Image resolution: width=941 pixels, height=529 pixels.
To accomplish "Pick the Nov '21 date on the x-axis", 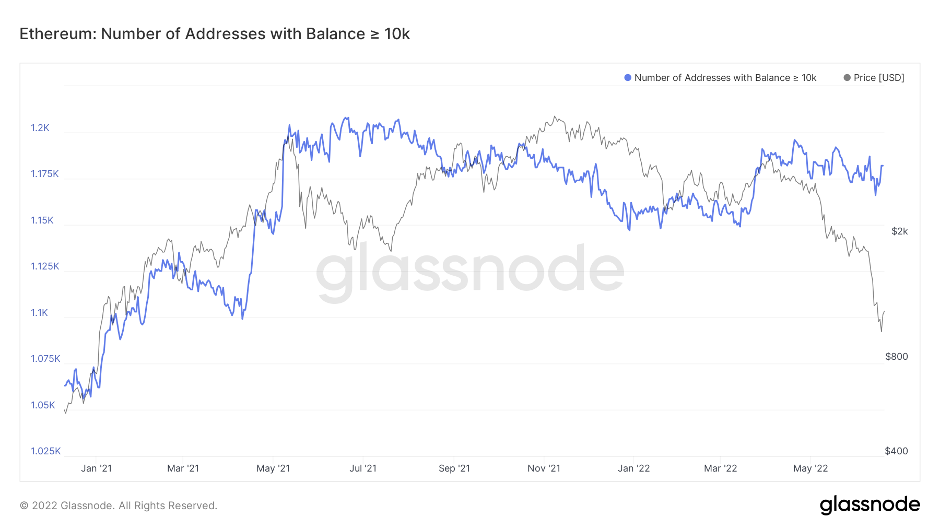I will [544, 467].
